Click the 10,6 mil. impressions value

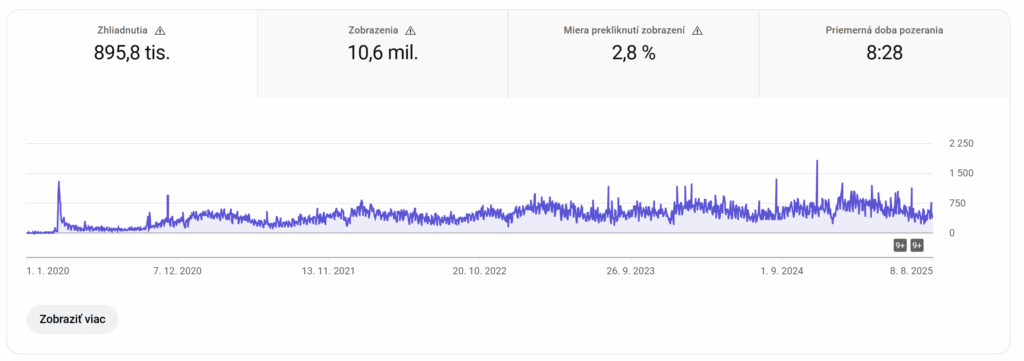point(383,53)
